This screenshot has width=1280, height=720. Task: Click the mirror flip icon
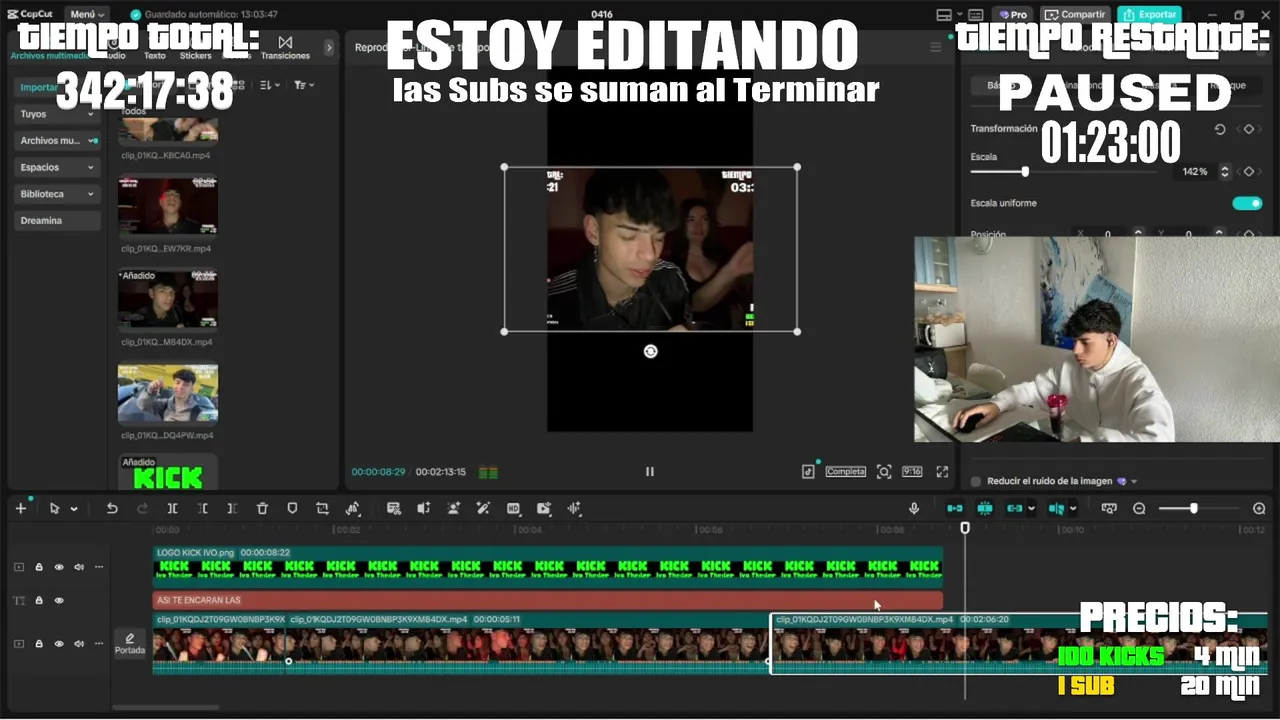[x=353, y=508]
